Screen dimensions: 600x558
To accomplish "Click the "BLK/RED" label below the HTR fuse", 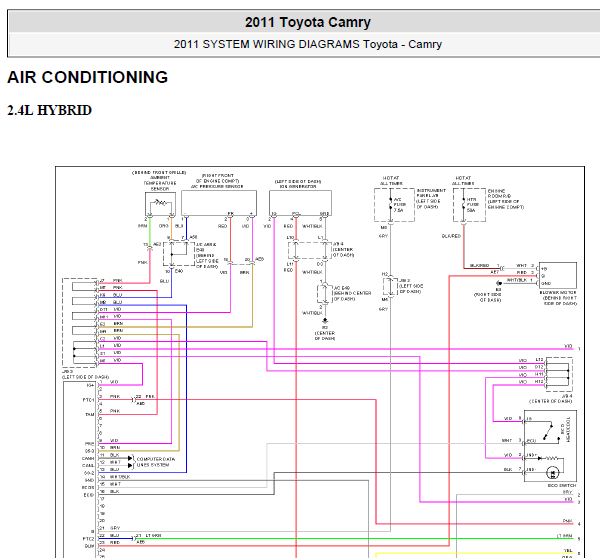I will point(451,236).
